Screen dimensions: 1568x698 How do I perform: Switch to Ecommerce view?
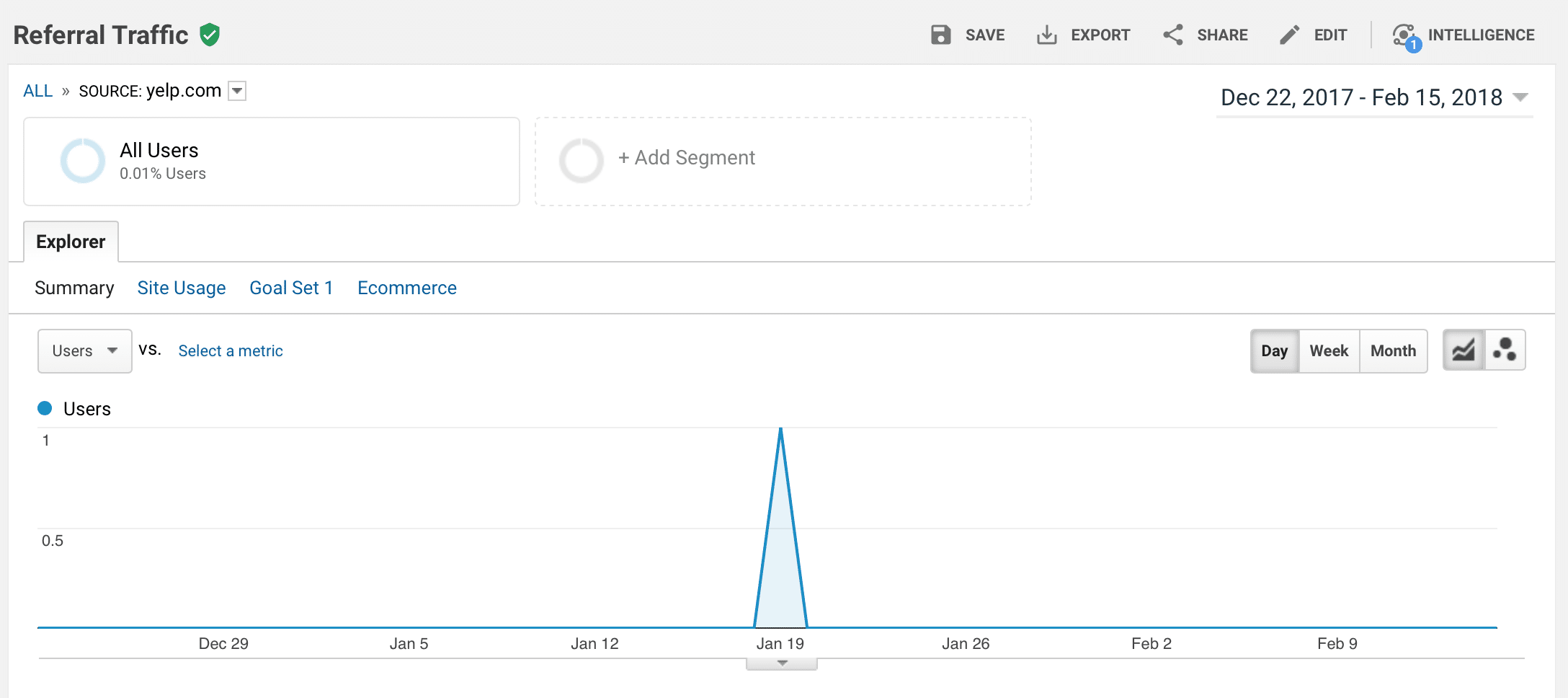(407, 288)
